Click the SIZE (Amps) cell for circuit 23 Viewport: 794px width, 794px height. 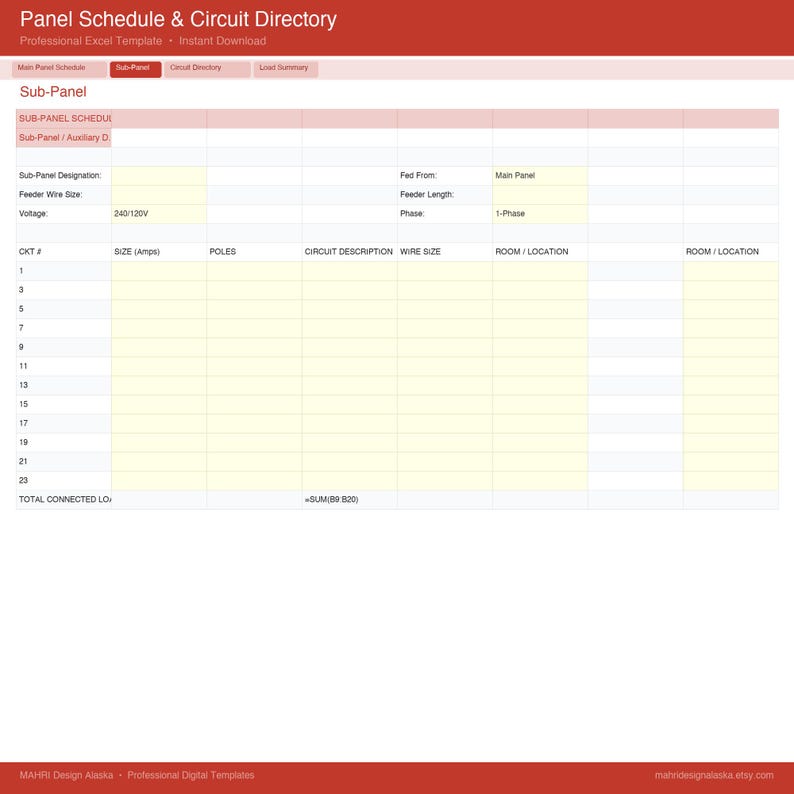tap(159, 481)
